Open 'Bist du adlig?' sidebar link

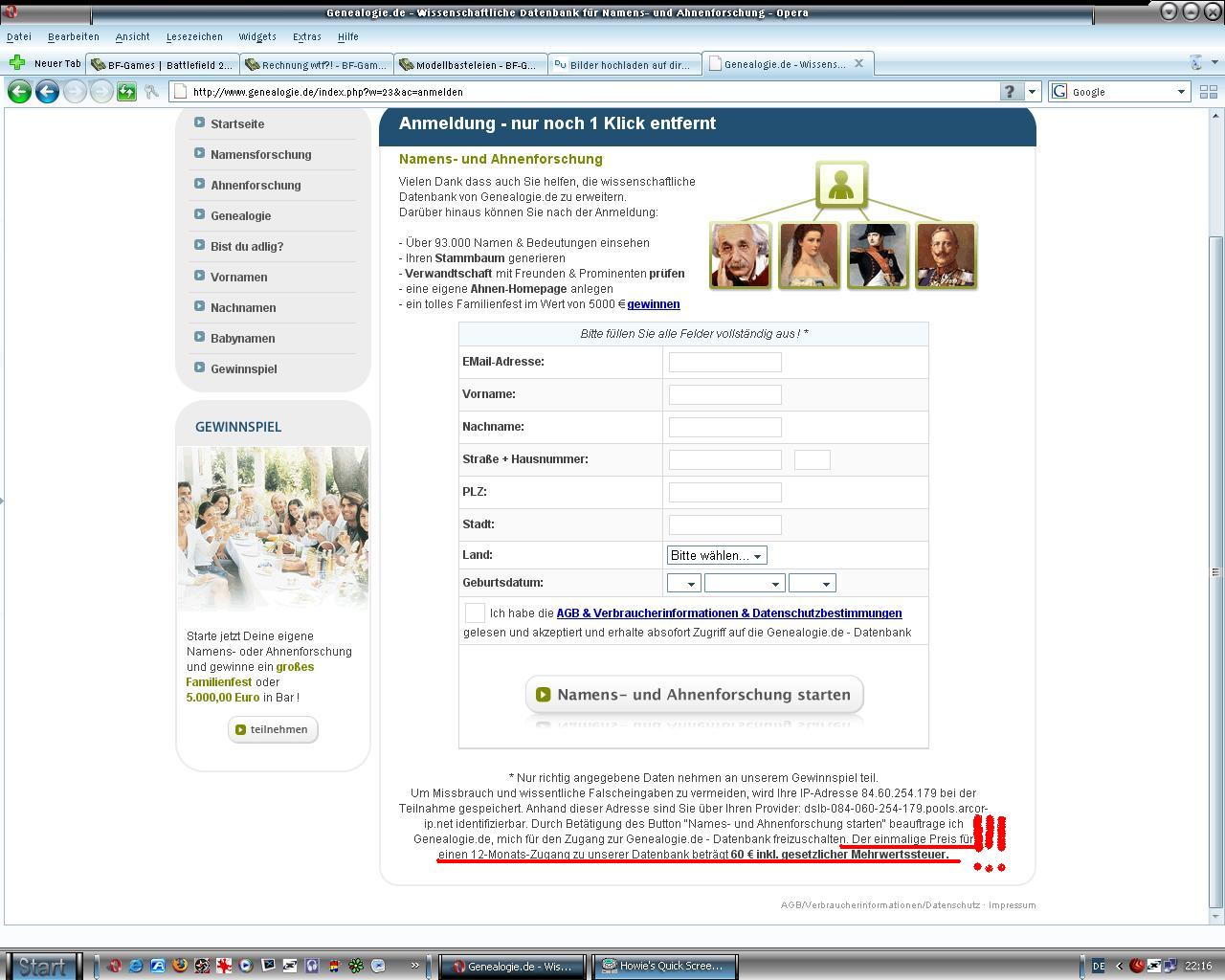click(x=247, y=246)
